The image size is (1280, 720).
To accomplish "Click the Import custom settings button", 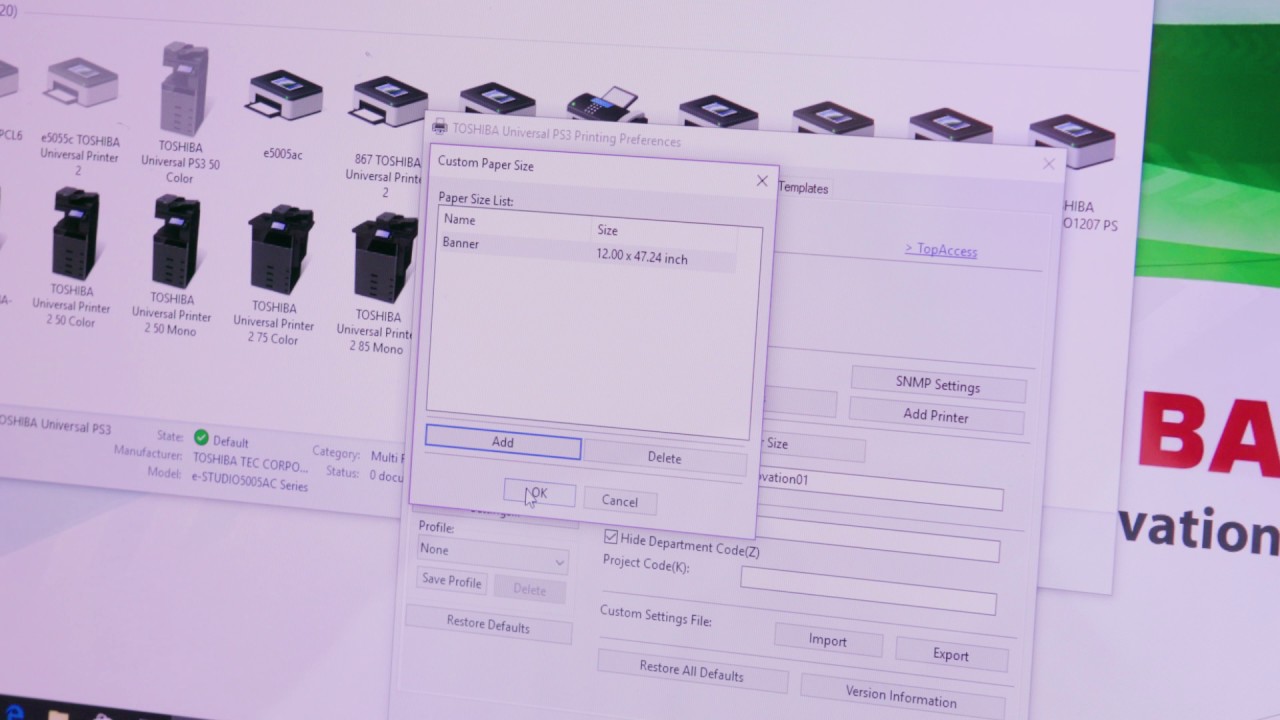I will click(x=828, y=640).
